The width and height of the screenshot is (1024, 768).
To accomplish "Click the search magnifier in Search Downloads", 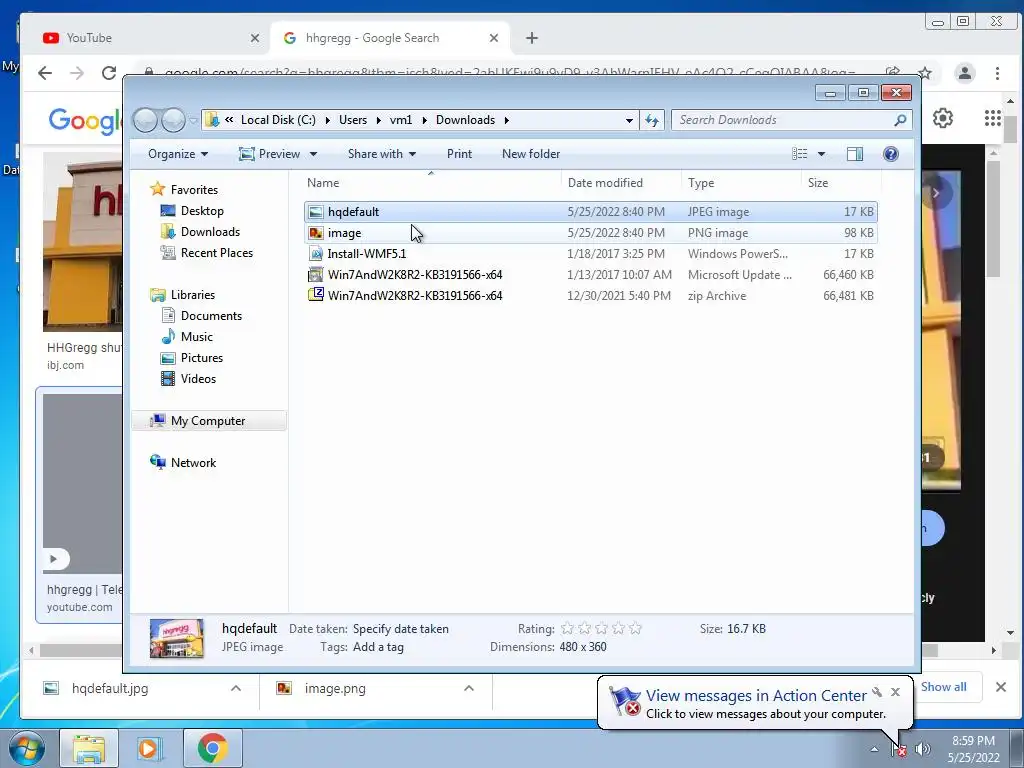I will 900,120.
